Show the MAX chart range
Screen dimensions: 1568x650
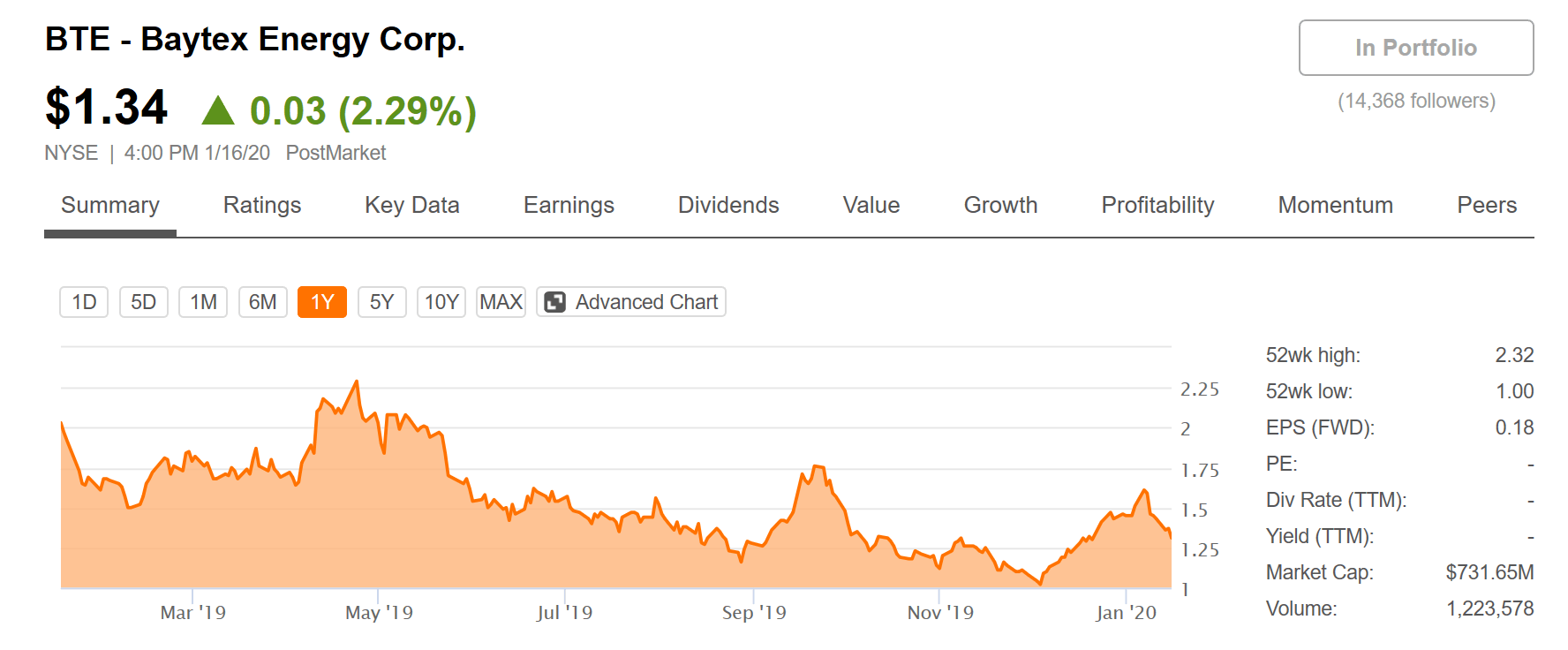pos(501,302)
